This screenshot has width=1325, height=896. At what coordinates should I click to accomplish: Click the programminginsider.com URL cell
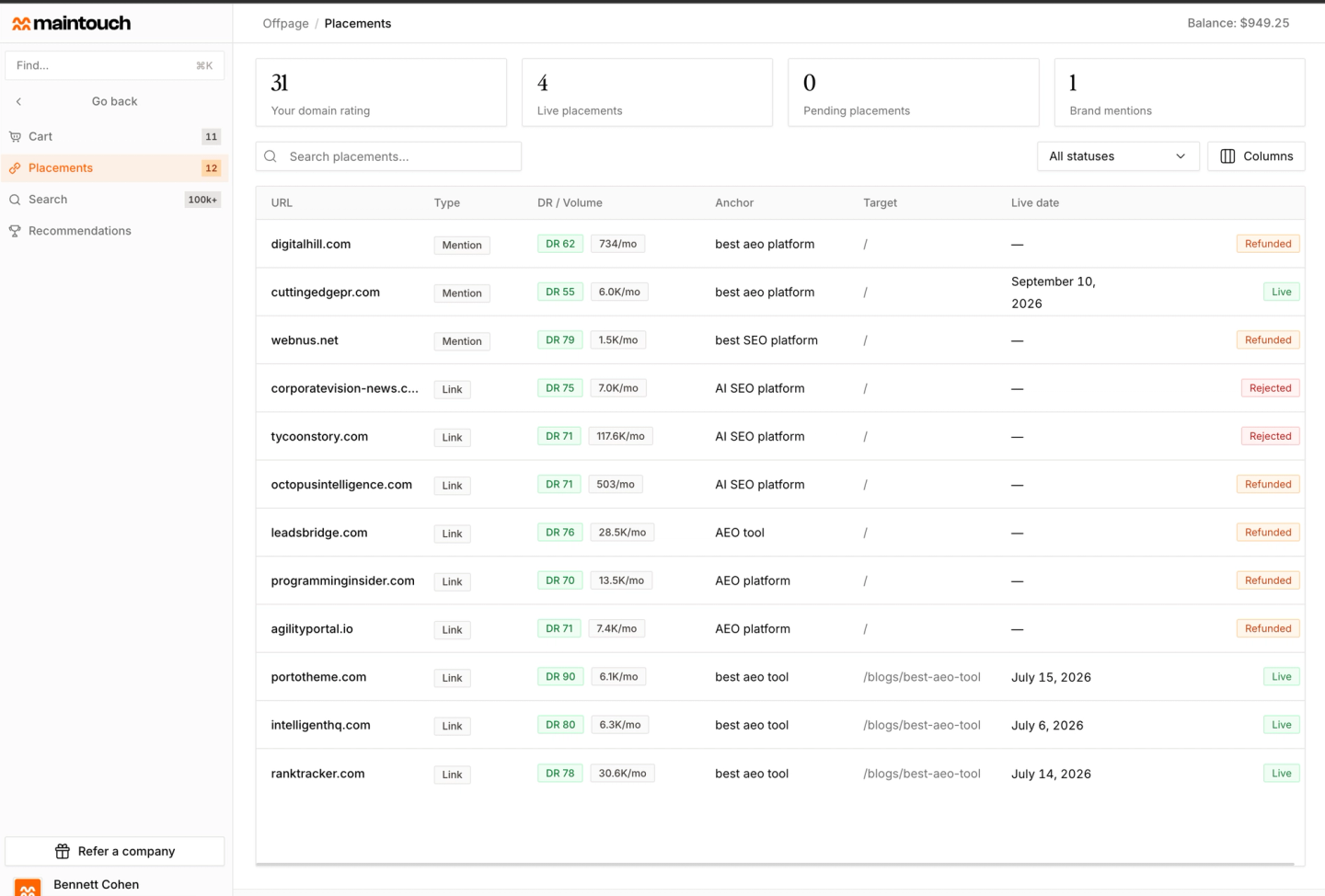342,581
